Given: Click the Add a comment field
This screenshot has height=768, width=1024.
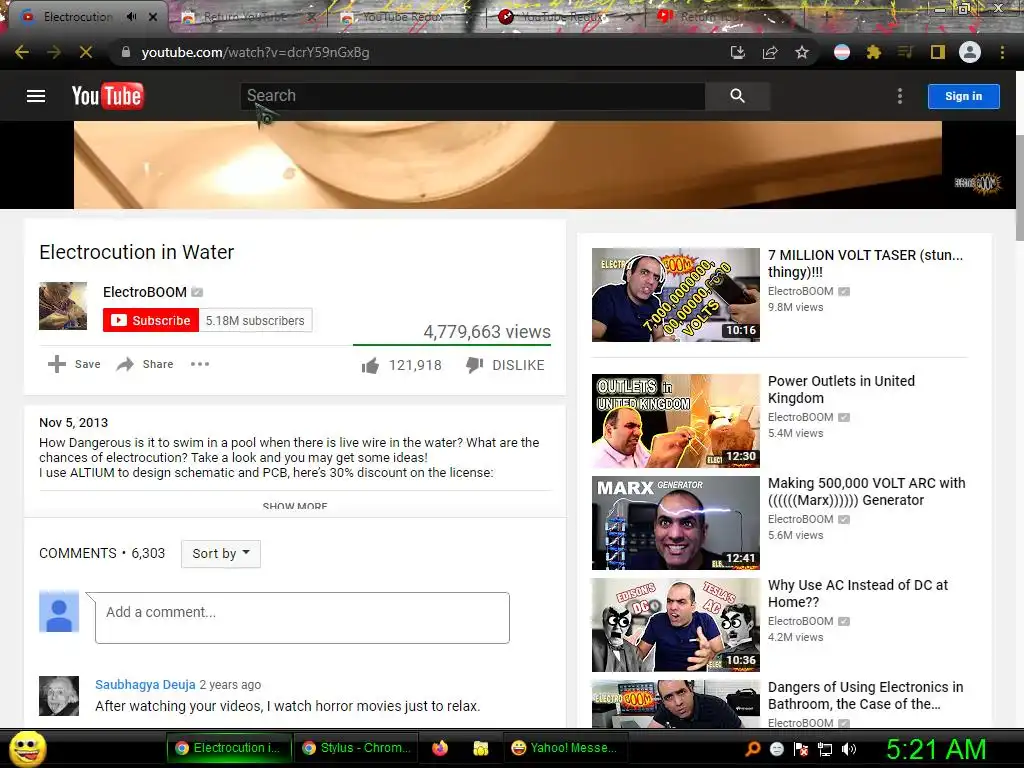Looking at the screenshot, I should (302, 618).
